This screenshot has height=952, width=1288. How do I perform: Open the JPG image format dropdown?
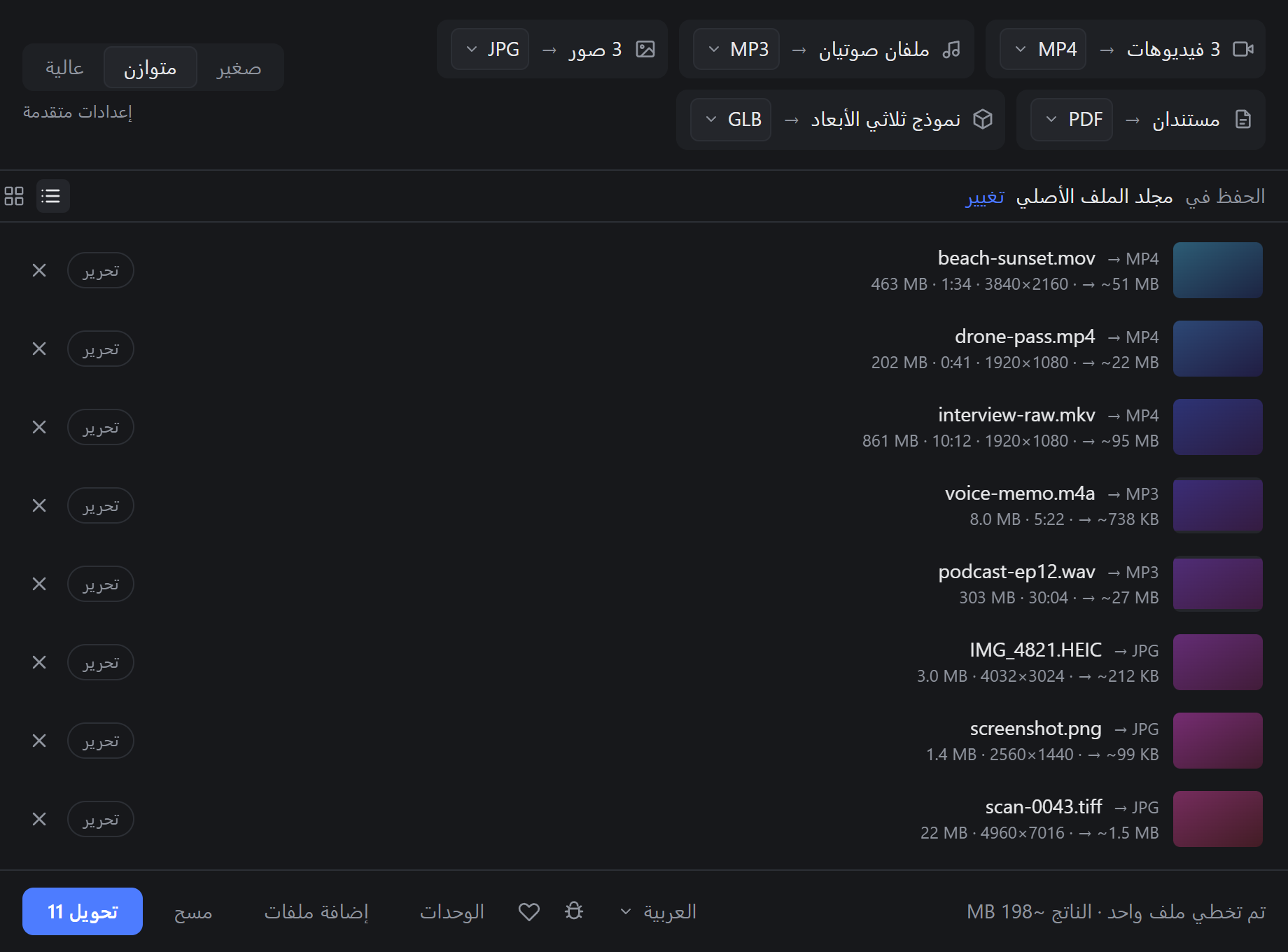coord(490,49)
